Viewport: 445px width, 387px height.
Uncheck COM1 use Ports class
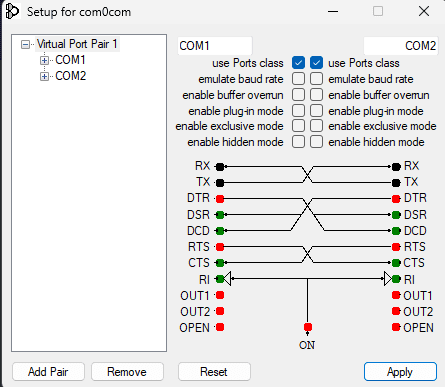(298, 63)
